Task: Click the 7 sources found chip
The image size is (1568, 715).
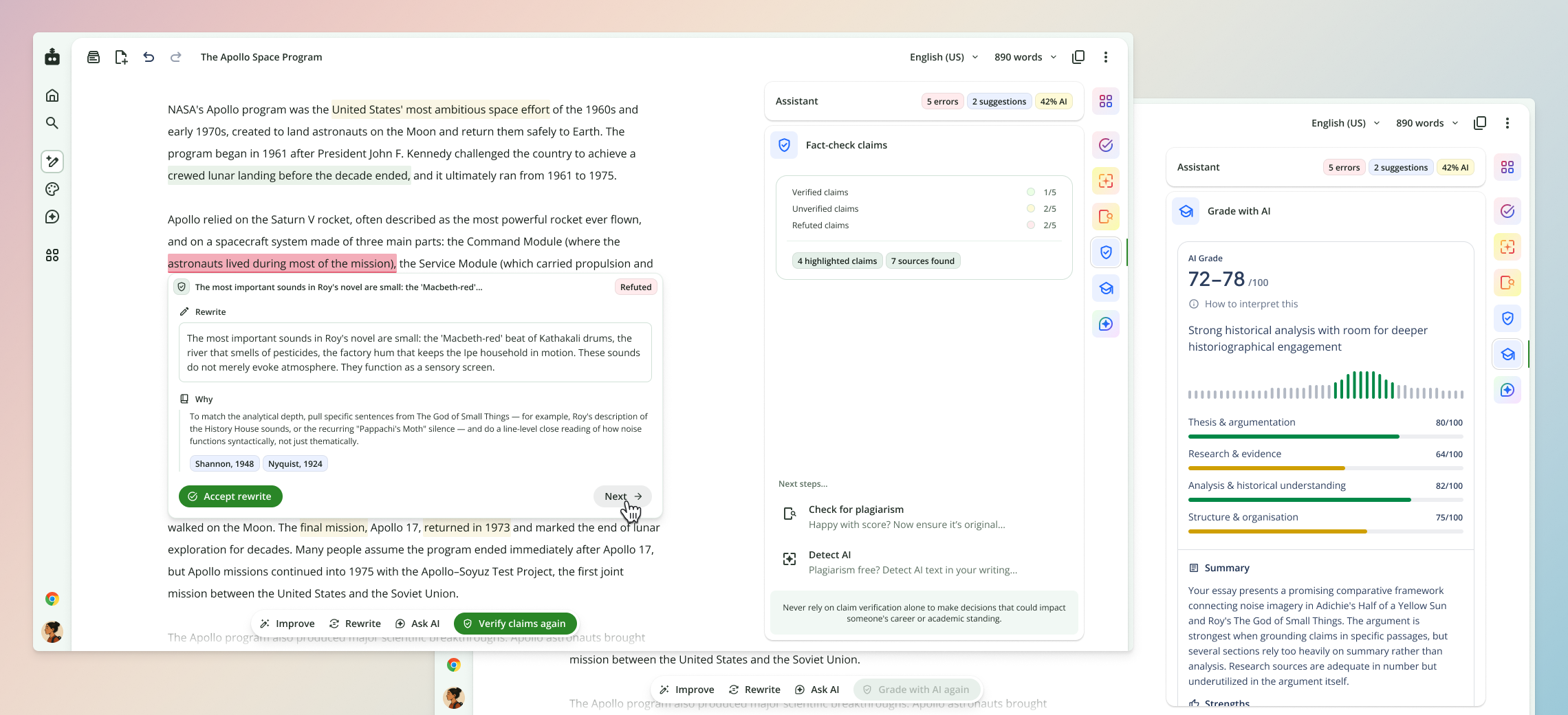Action: coord(923,261)
